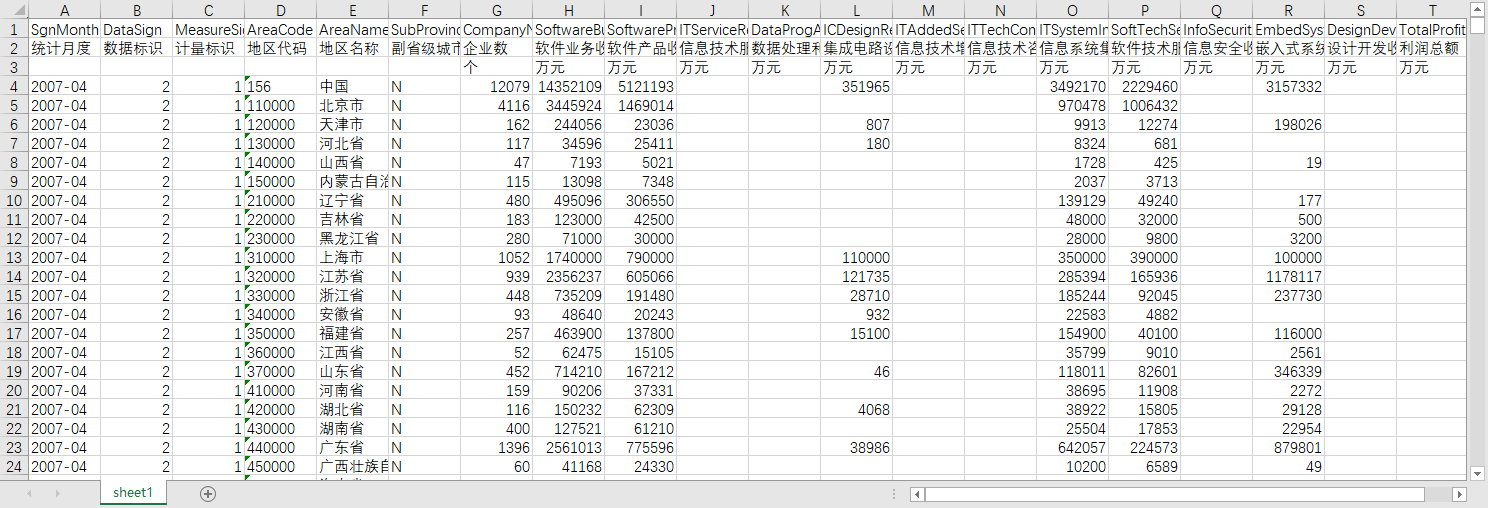The width and height of the screenshot is (1488, 508).
Task: Click the previous sheet navigation arrow
Action: click(x=29, y=494)
